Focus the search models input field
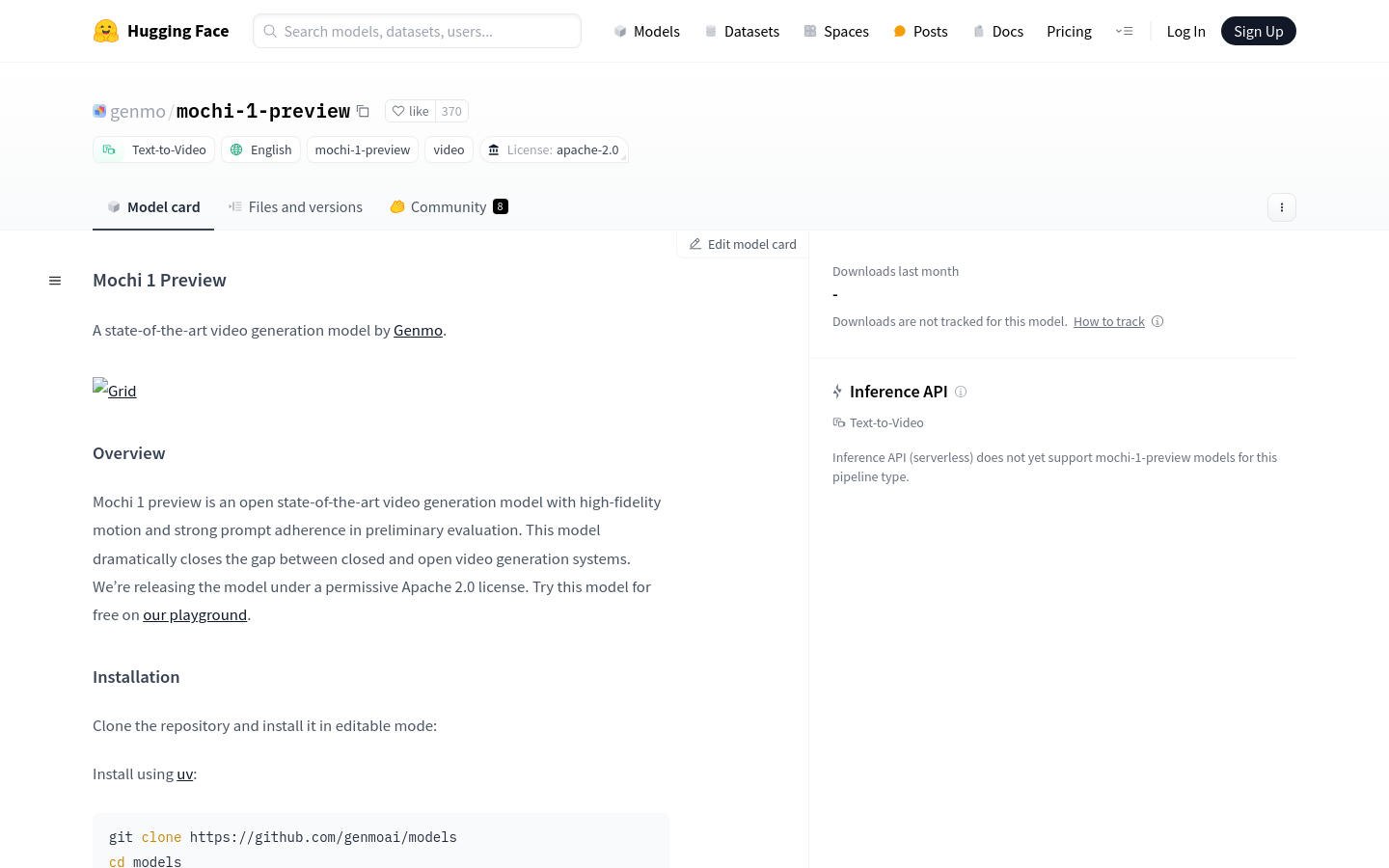 pos(417,31)
